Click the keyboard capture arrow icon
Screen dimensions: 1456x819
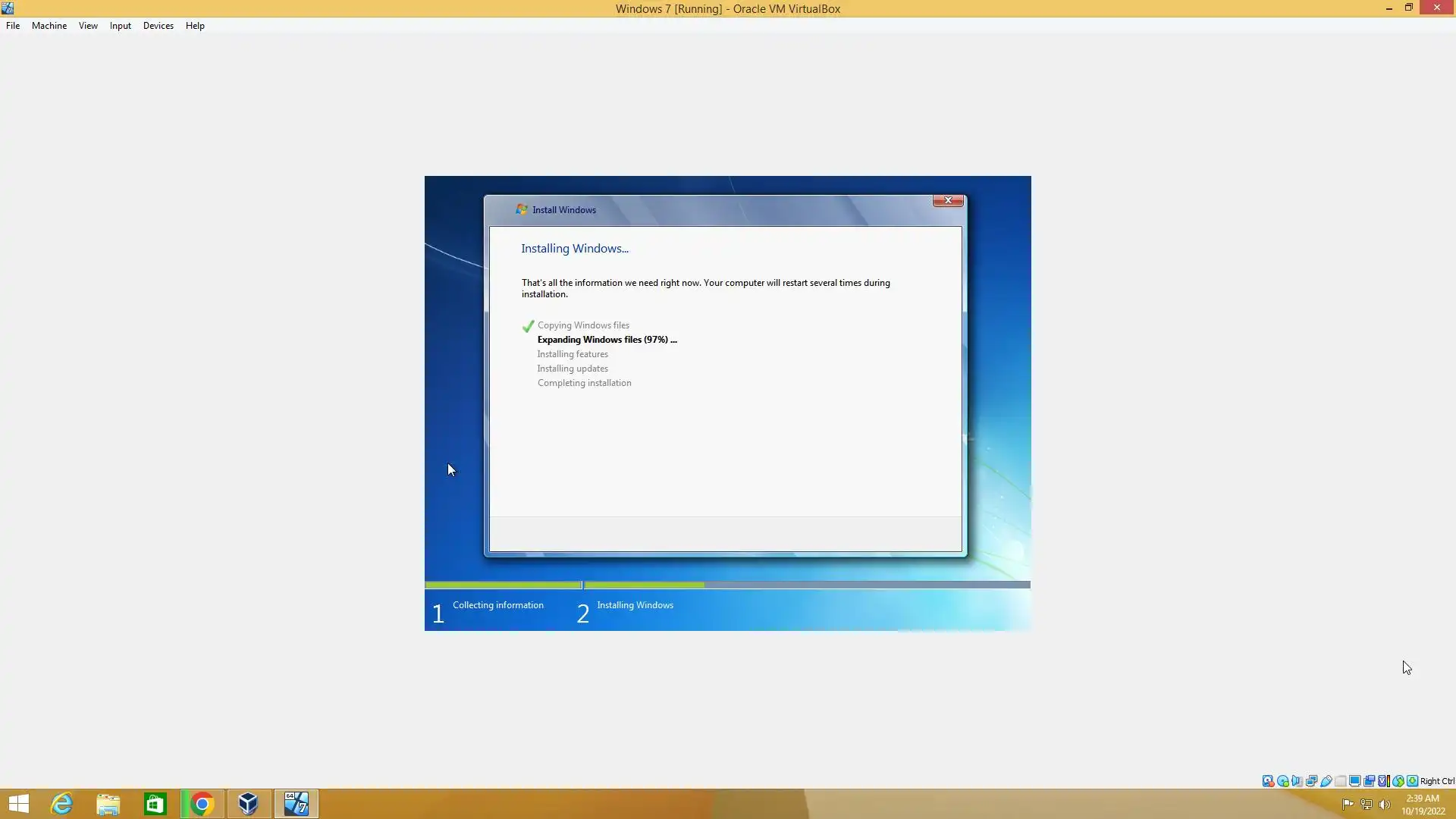tap(1412, 781)
